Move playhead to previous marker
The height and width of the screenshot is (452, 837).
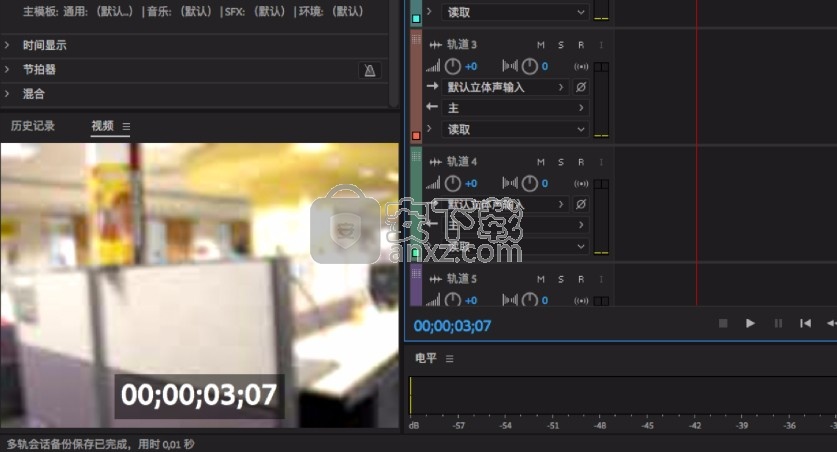[806, 323]
